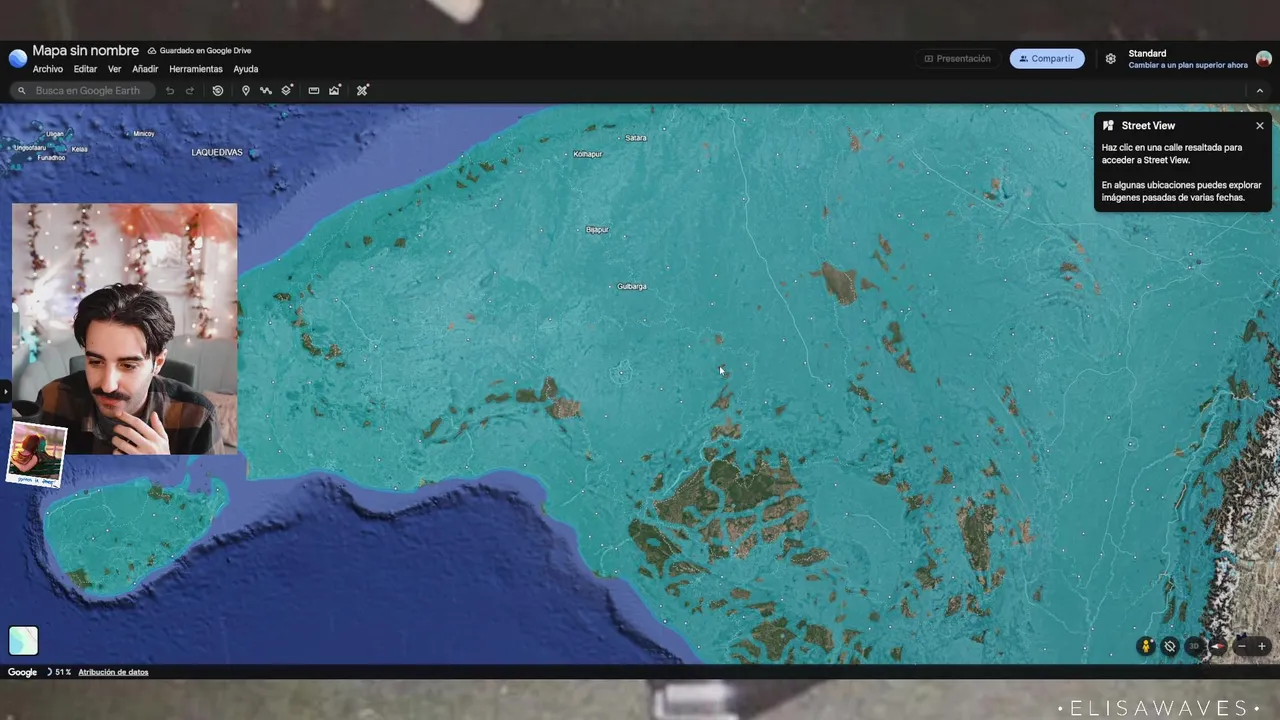
Task: Open 'Atribución de datos' link
Action: click(x=113, y=672)
